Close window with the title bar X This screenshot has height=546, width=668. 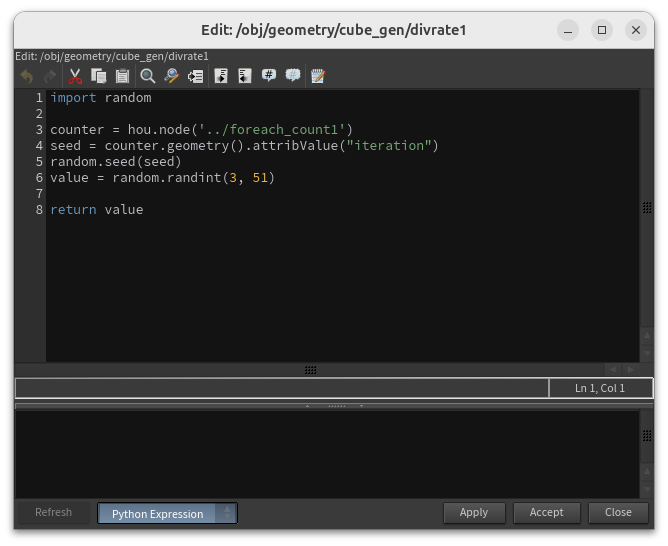pyautogui.click(x=636, y=30)
